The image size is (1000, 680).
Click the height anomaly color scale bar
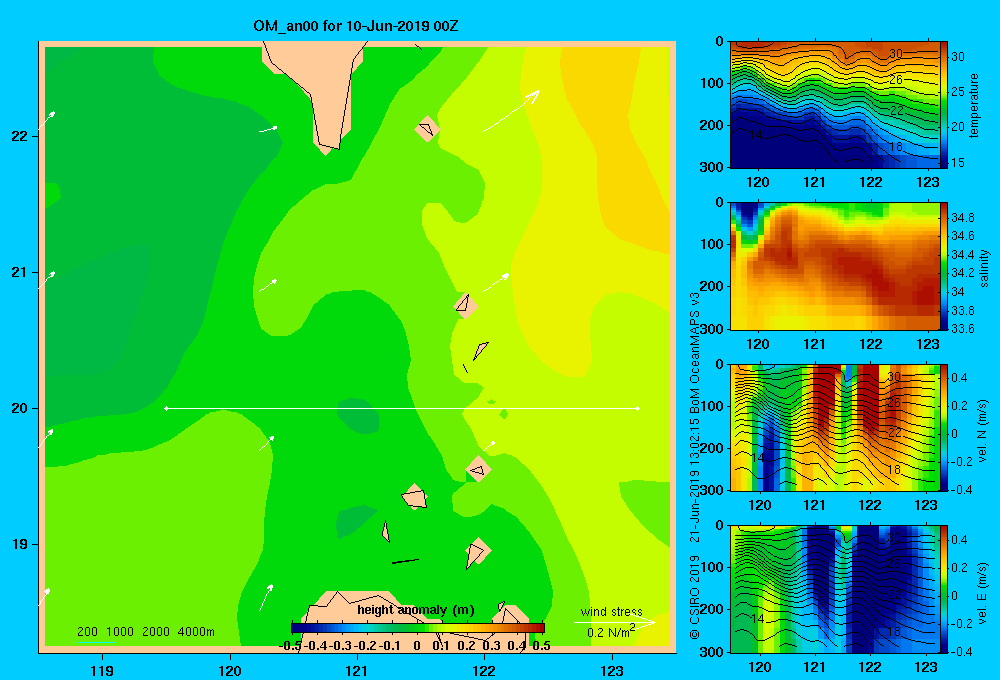click(418, 628)
